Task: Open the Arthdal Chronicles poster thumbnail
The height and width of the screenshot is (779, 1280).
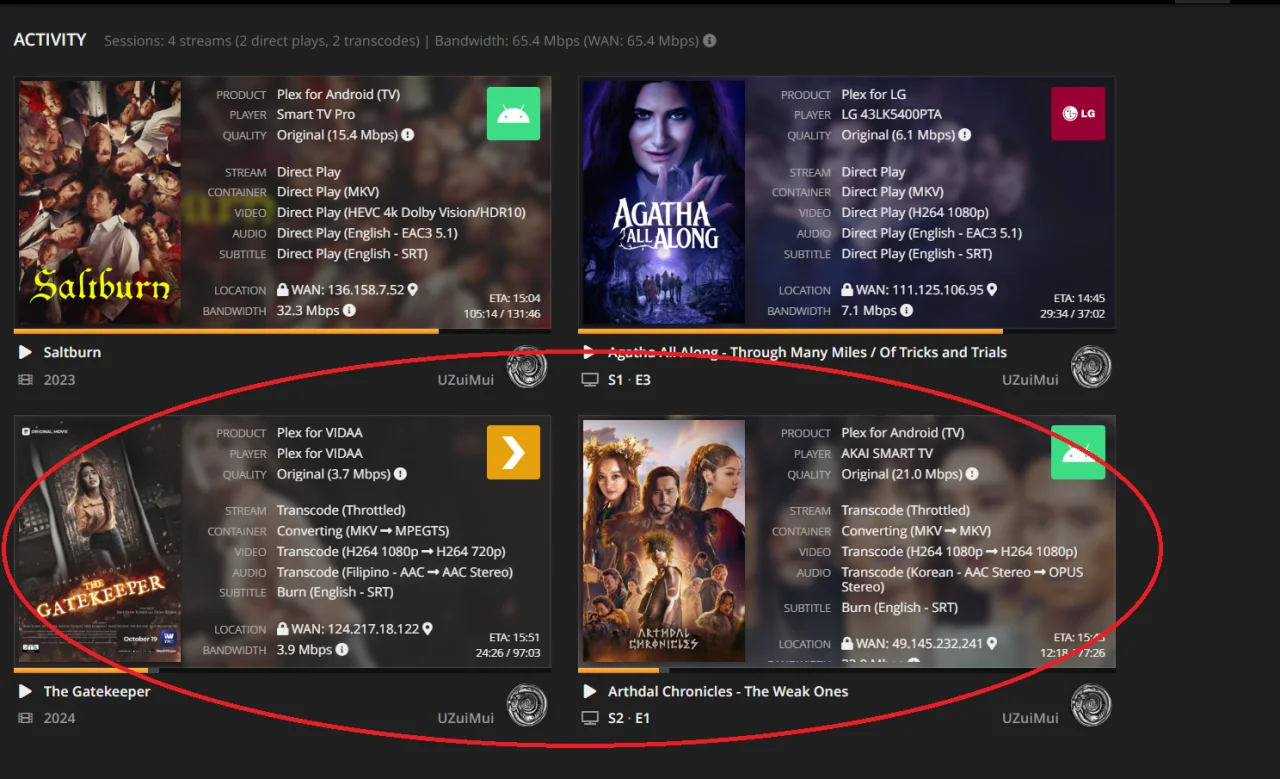Action: tap(664, 541)
